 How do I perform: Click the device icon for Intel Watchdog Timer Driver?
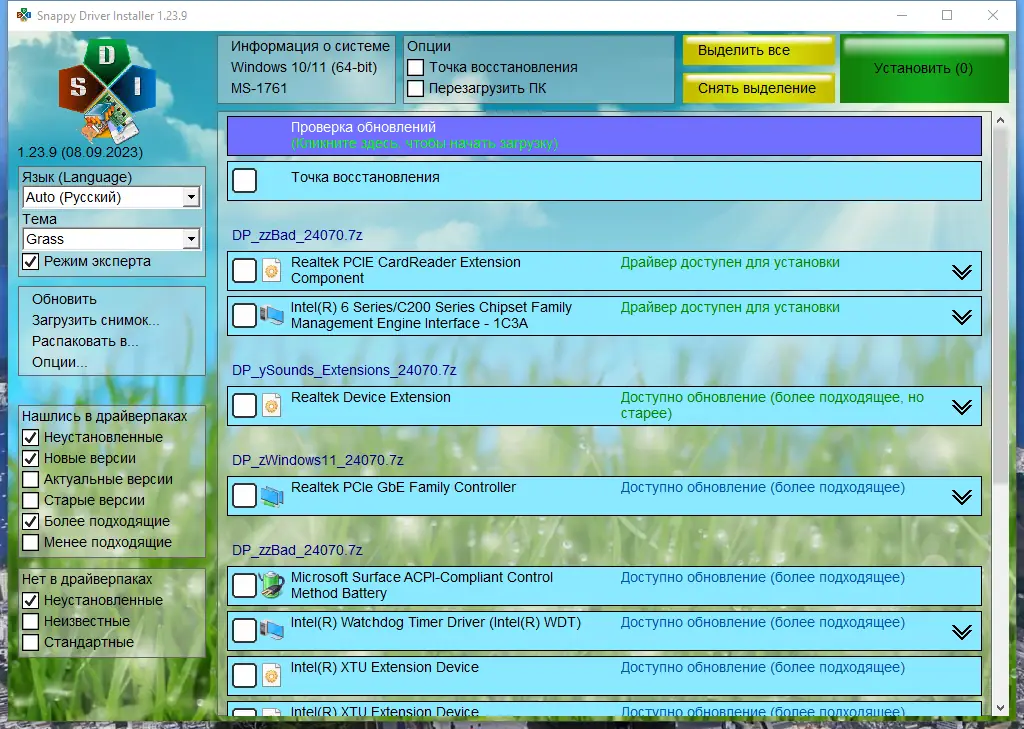272,630
